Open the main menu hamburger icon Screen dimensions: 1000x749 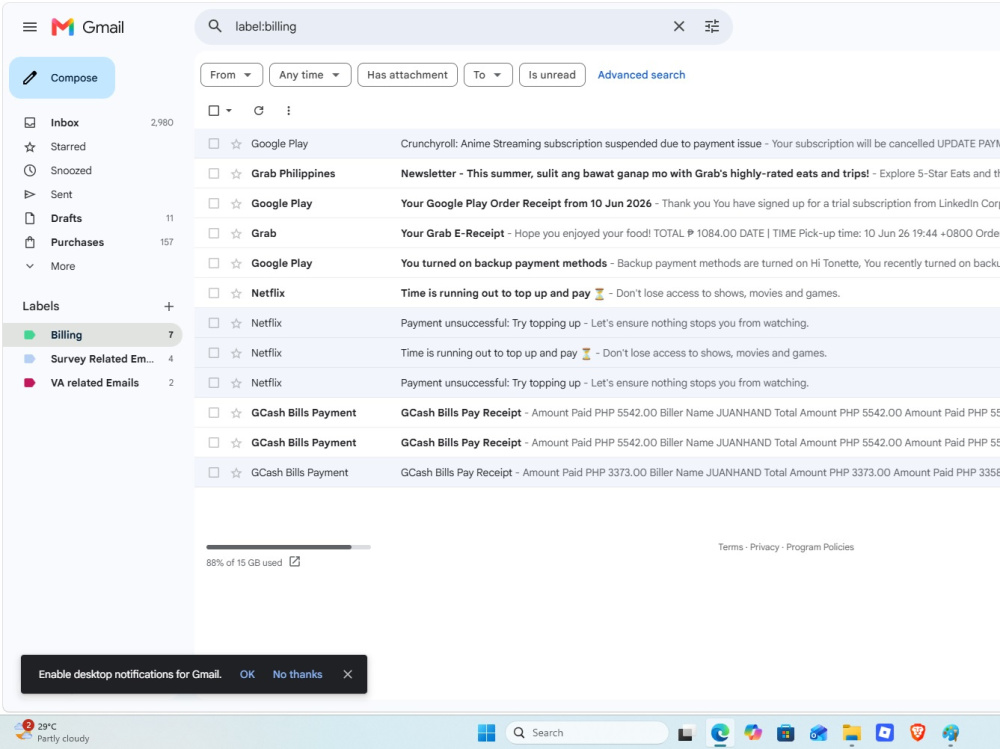coord(29,27)
